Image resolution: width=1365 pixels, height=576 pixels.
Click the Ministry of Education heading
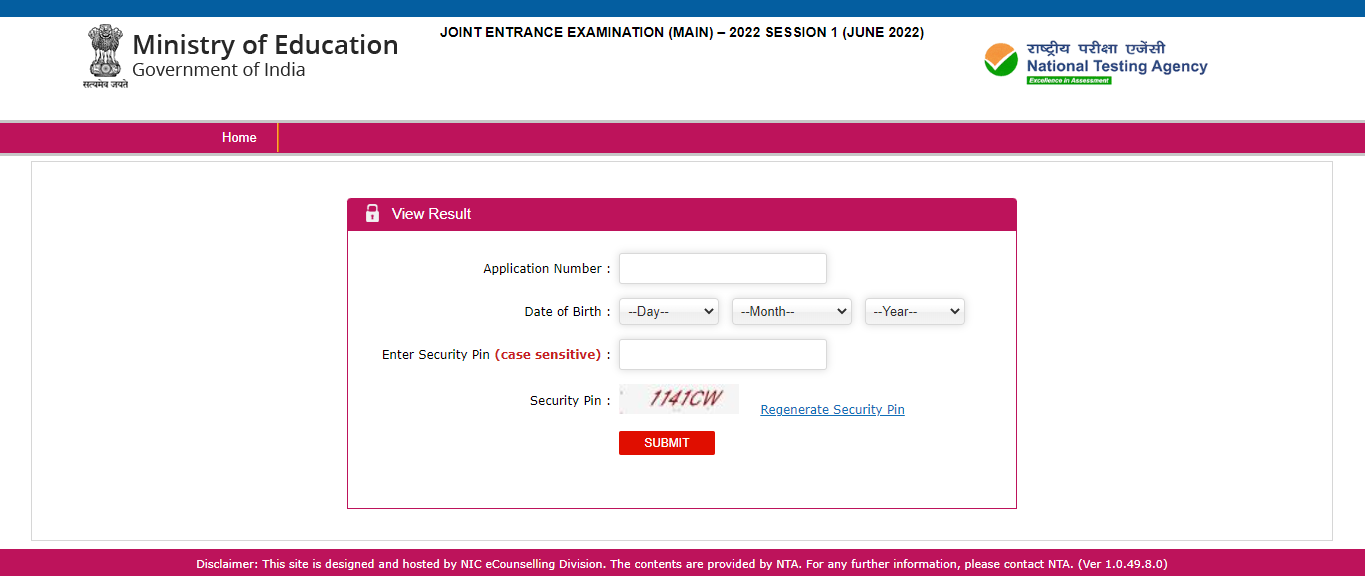pos(265,45)
